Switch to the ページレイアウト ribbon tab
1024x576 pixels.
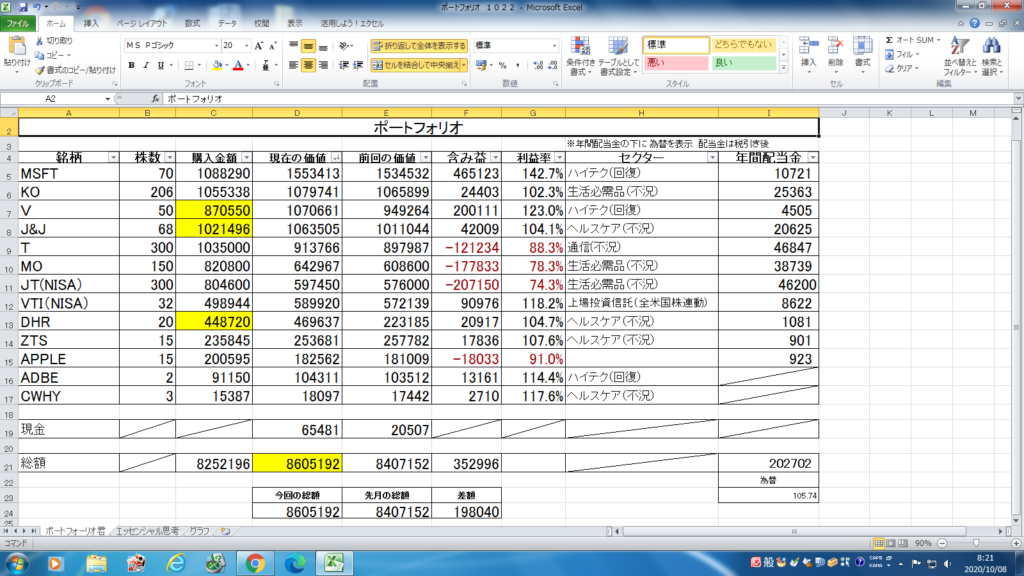tap(142, 24)
